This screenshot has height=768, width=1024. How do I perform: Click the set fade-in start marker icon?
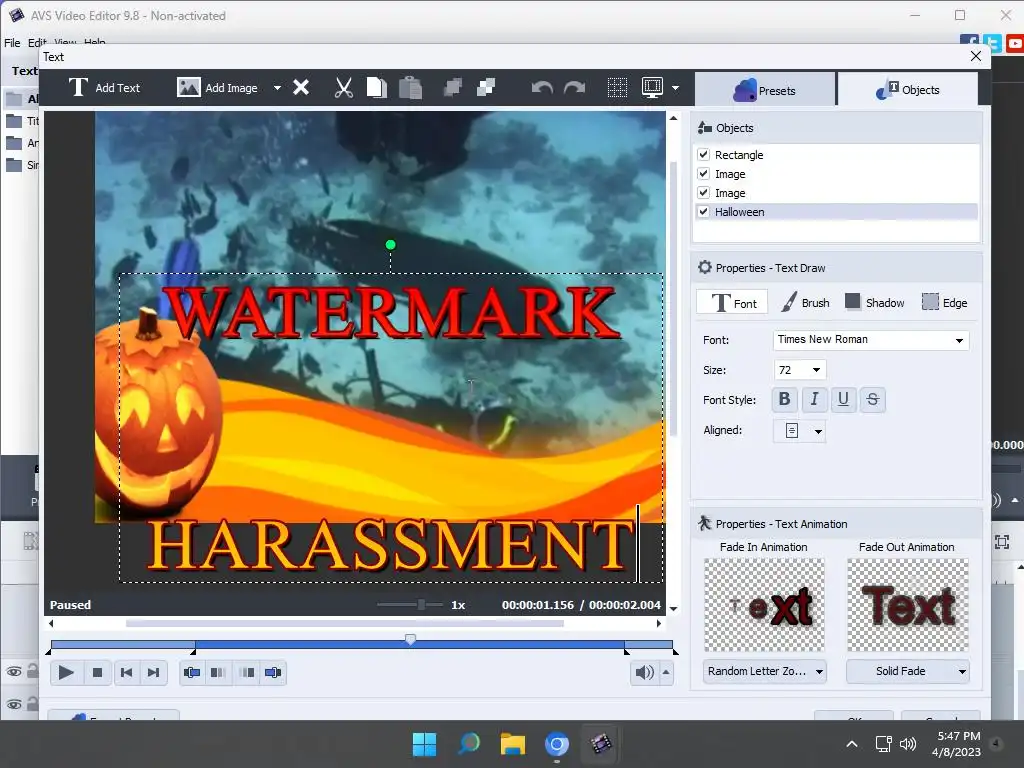tap(192, 672)
